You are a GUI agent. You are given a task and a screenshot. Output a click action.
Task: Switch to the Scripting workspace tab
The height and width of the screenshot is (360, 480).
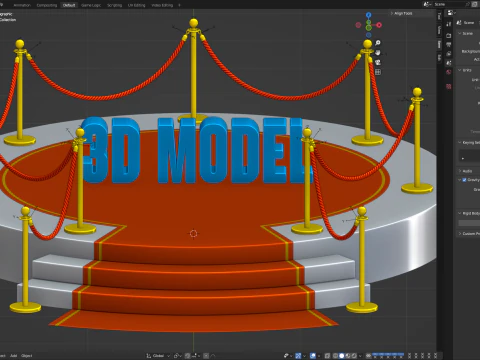point(114,5)
